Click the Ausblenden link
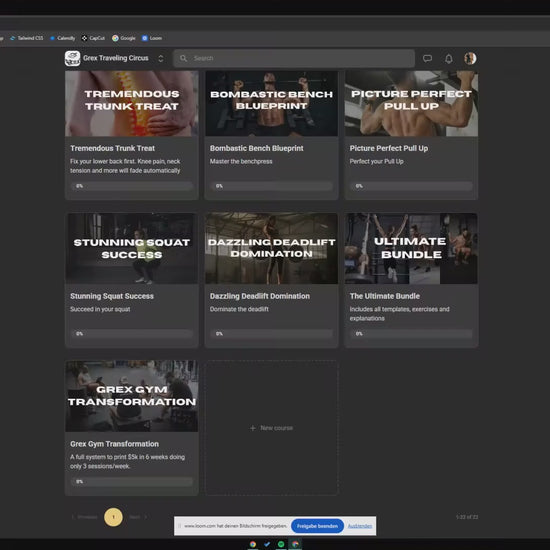The width and height of the screenshot is (550, 550). pyautogui.click(x=360, y=526)
